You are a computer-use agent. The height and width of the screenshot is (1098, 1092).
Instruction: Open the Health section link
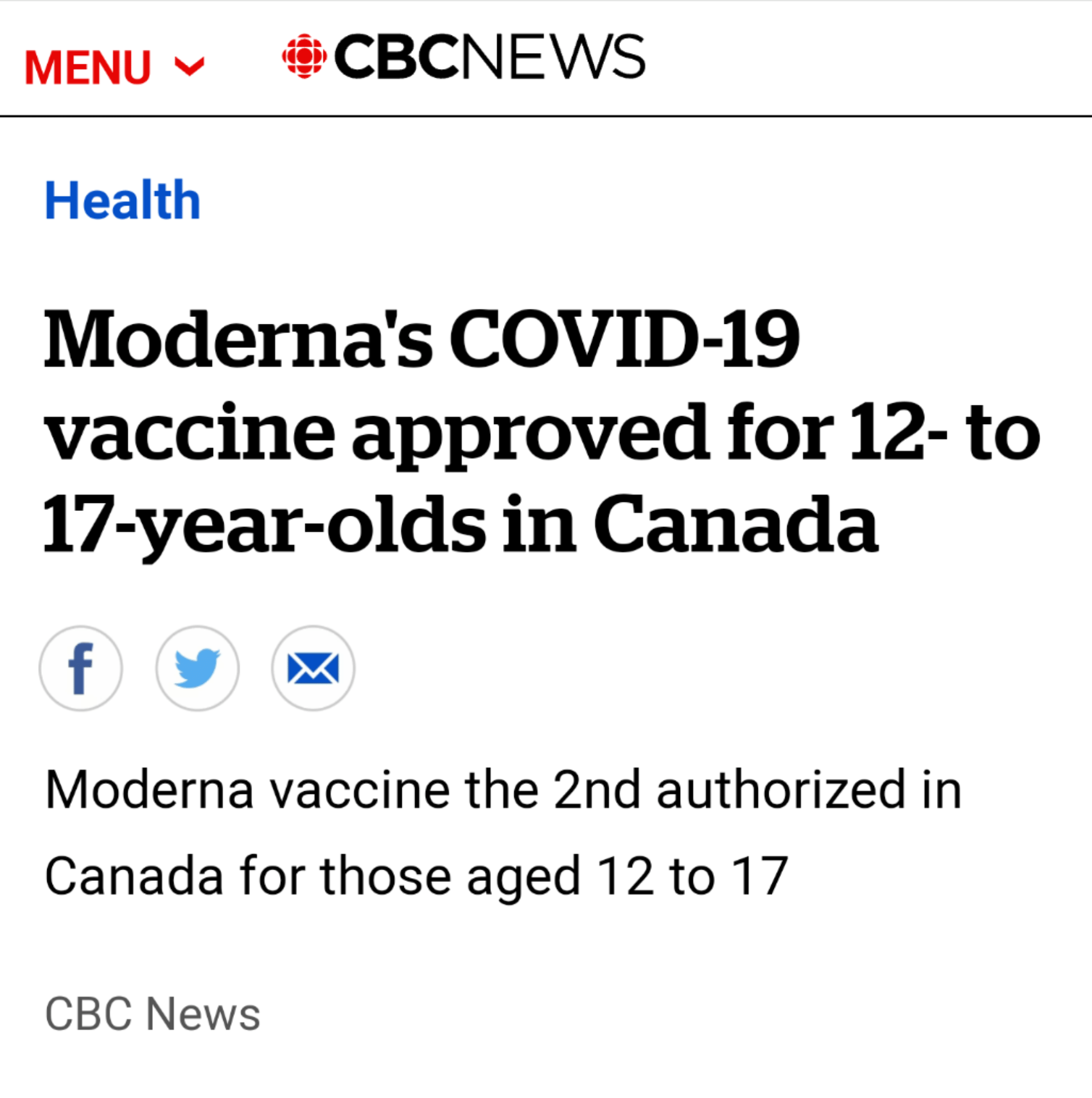click(x=123, y=199)
